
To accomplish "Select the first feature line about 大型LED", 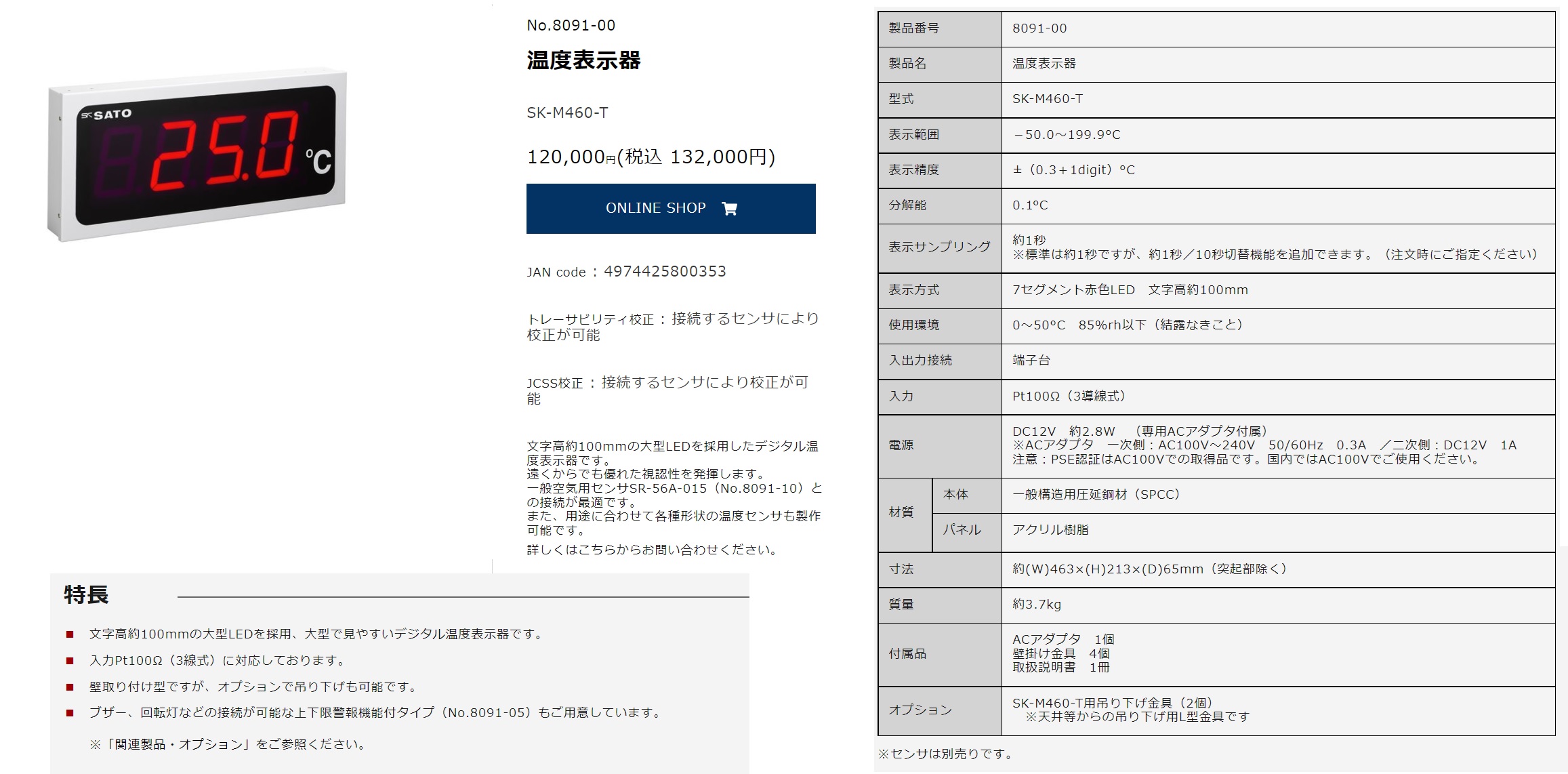I will [316, 634].
